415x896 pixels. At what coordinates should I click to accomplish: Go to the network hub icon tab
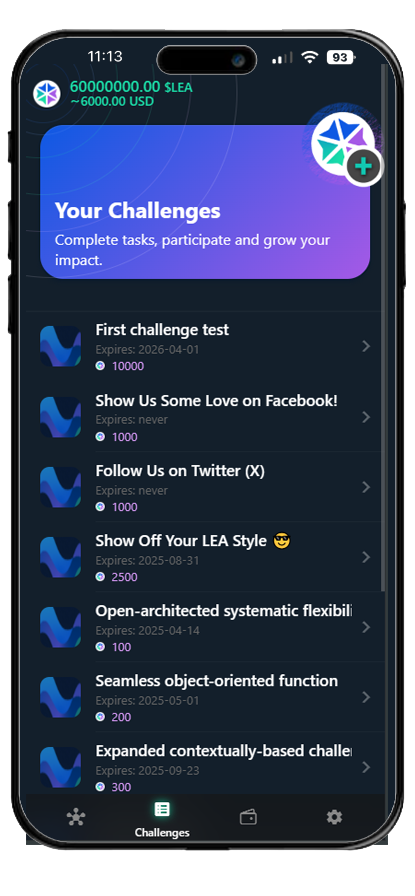[75, 818]
